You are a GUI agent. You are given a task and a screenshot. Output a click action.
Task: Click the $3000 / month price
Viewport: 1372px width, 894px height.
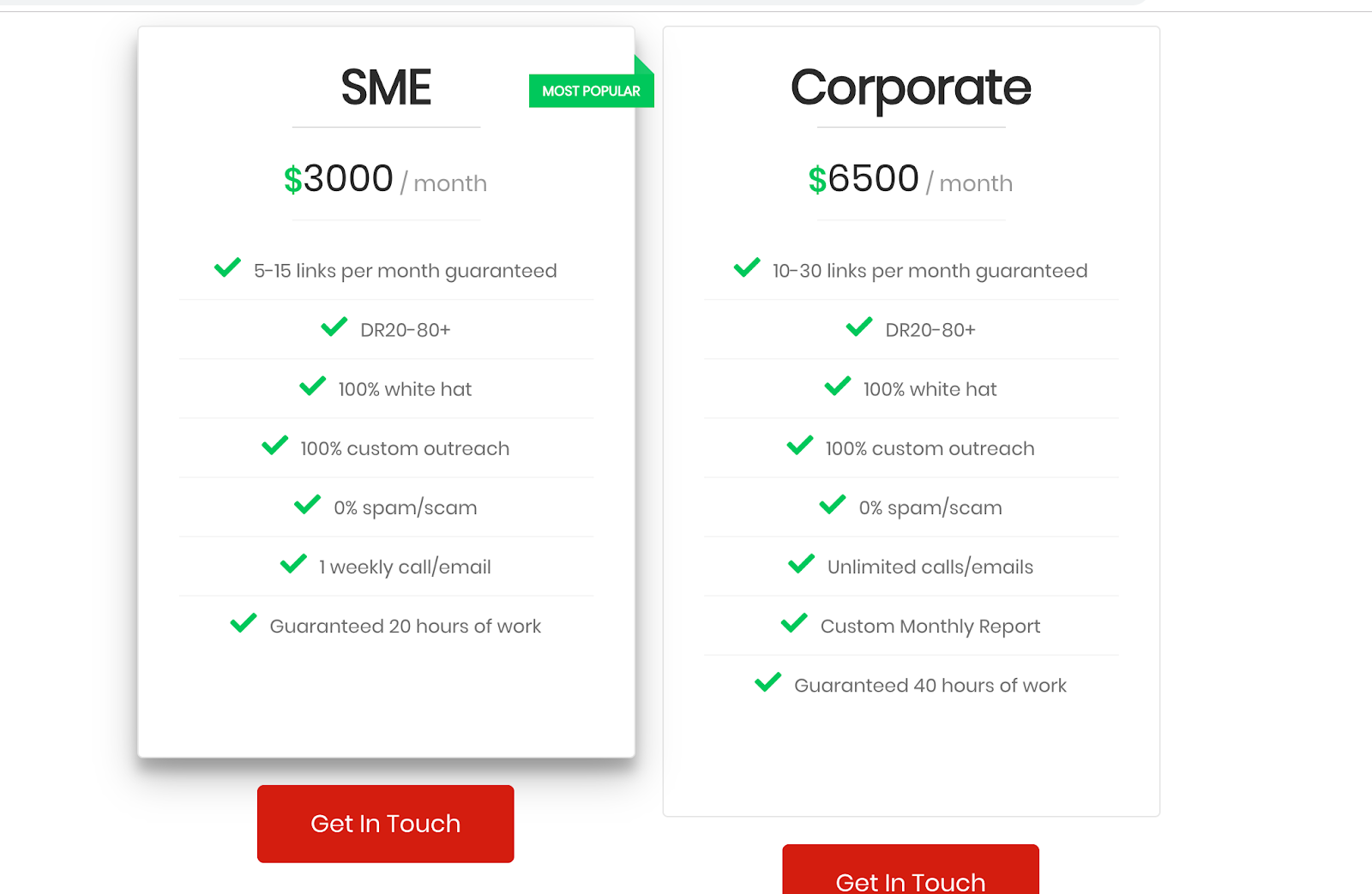point(385,180)
